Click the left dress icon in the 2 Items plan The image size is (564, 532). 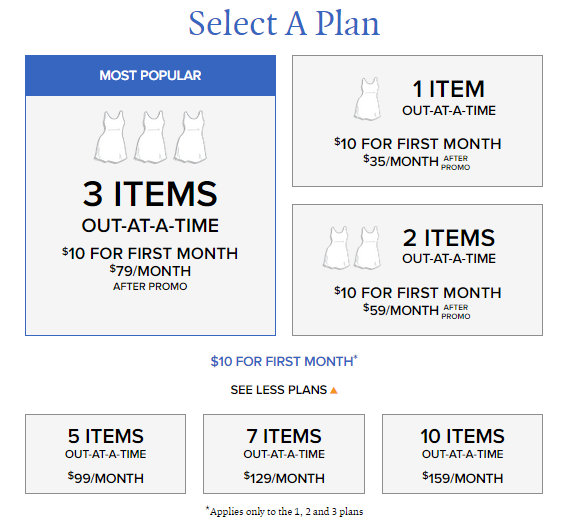pos(336,248)
